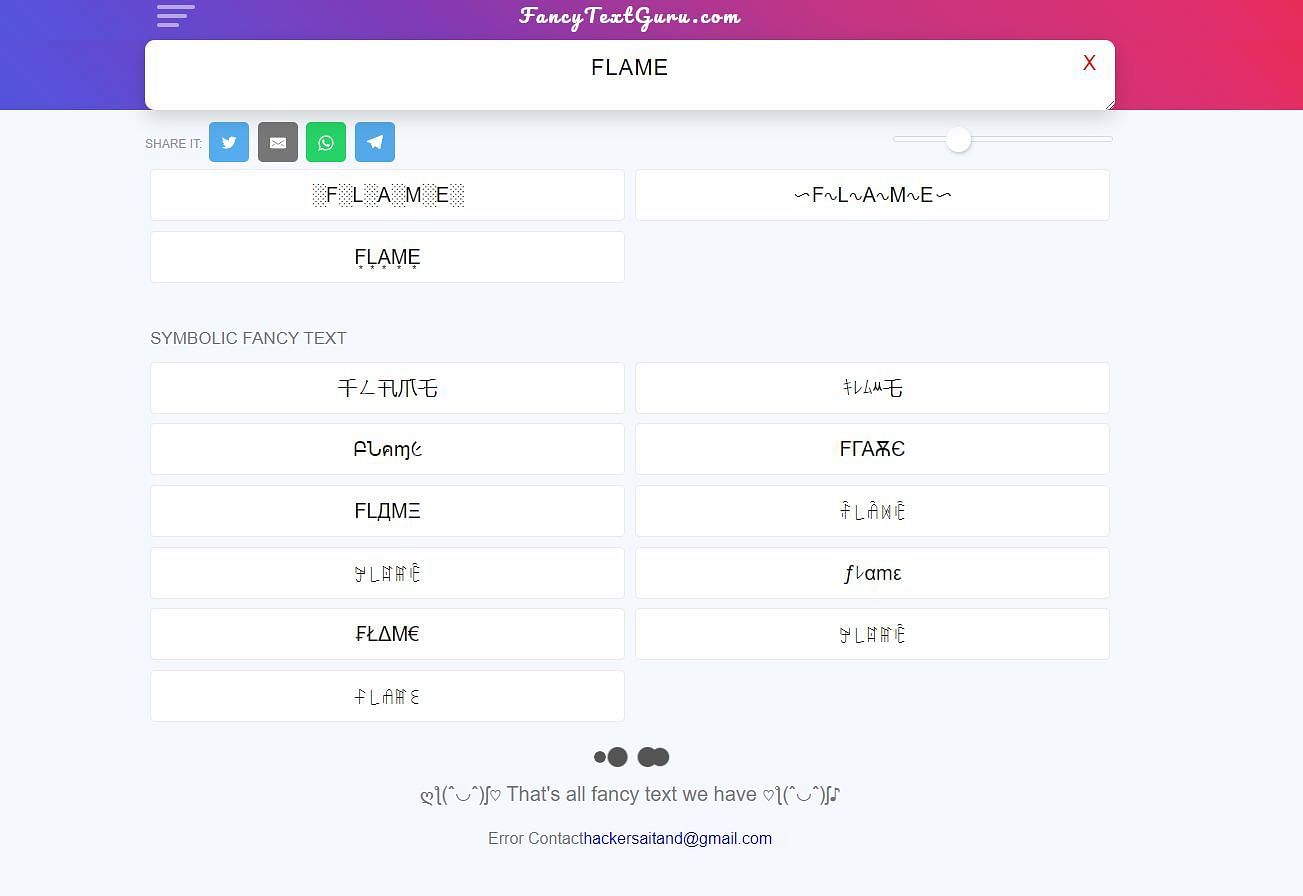Clear input with the red X
Viewport: 1303px width, 896px height.
[1089, 63]
